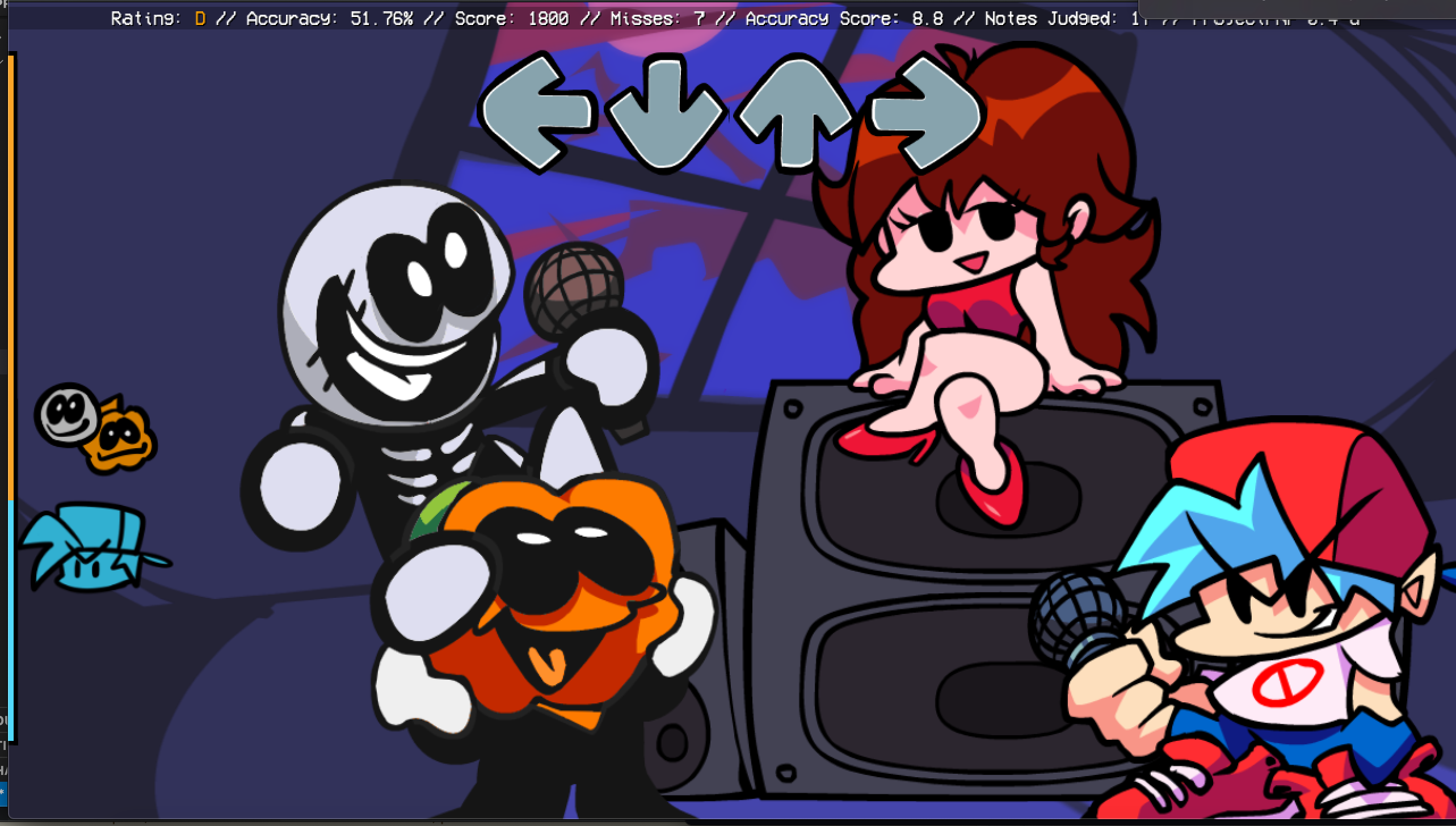Viewport: 1456px width, 826px height.
Task: Click the vertical health bar
Action: 12,397
